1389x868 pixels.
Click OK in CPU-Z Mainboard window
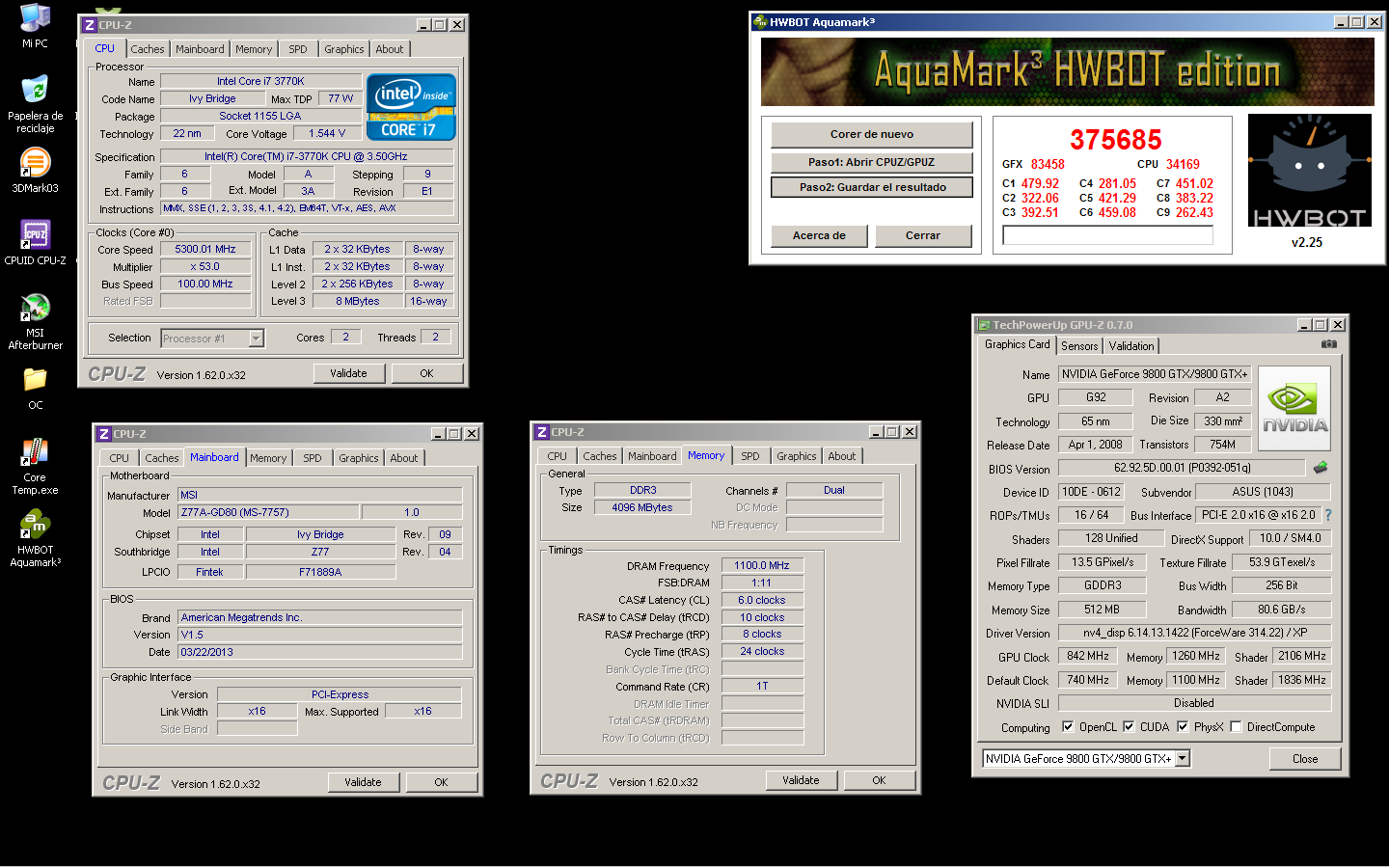tap(441, 782)
